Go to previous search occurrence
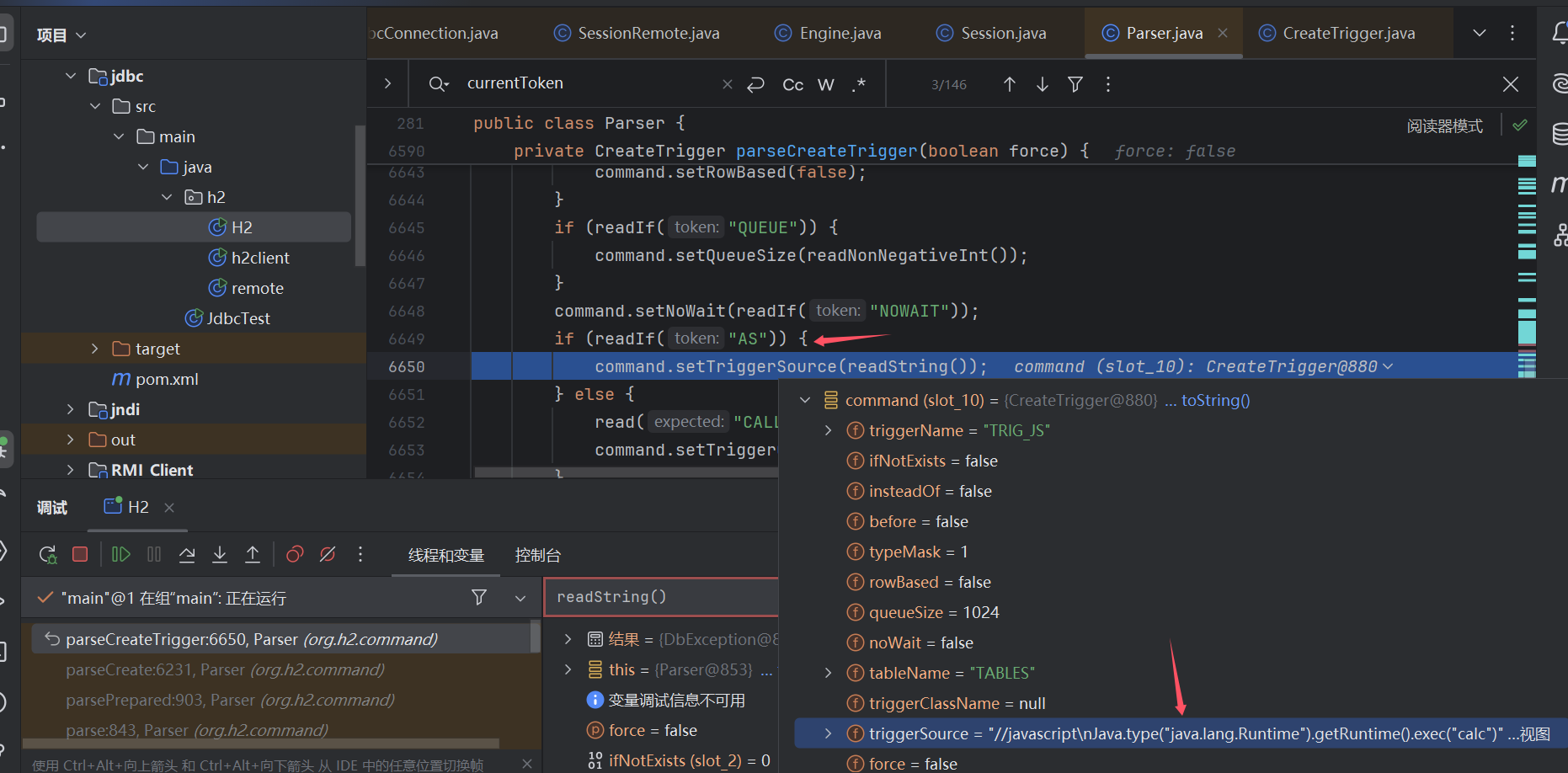 (1010, 84)
